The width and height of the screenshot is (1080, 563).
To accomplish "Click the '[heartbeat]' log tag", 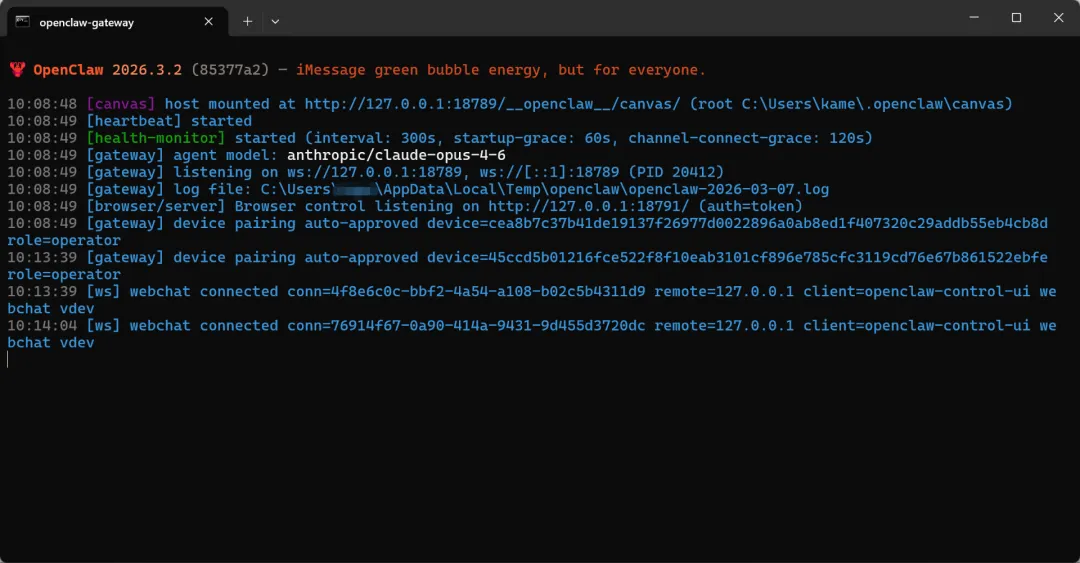I will (x=134, y=121).
